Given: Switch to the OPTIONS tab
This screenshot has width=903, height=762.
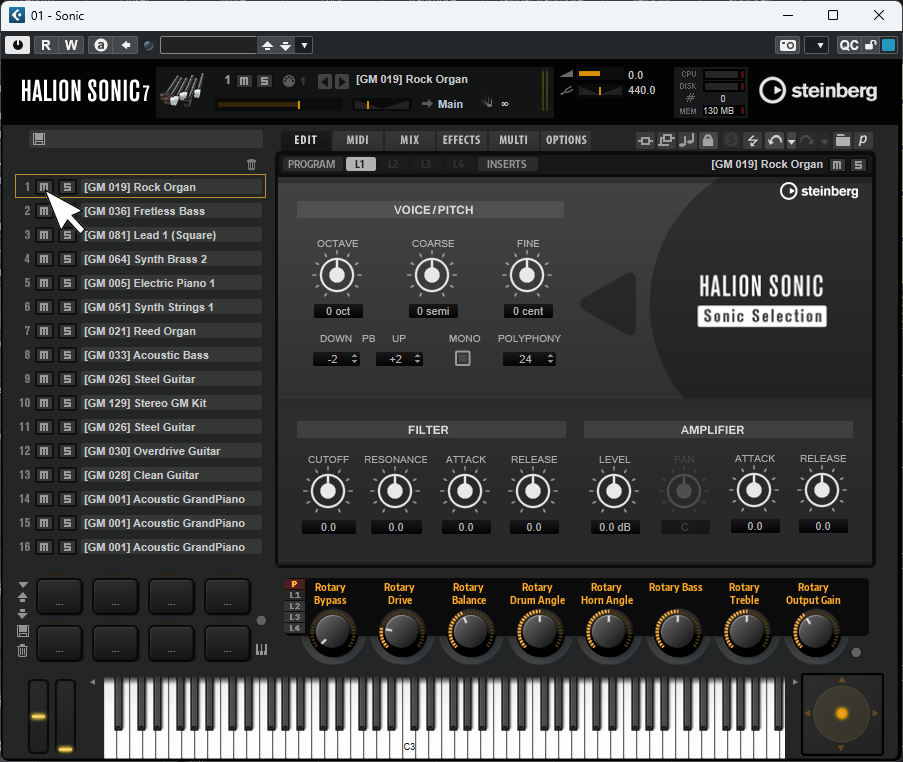Looking at the screenshot, I should click(x=566, y=140).
